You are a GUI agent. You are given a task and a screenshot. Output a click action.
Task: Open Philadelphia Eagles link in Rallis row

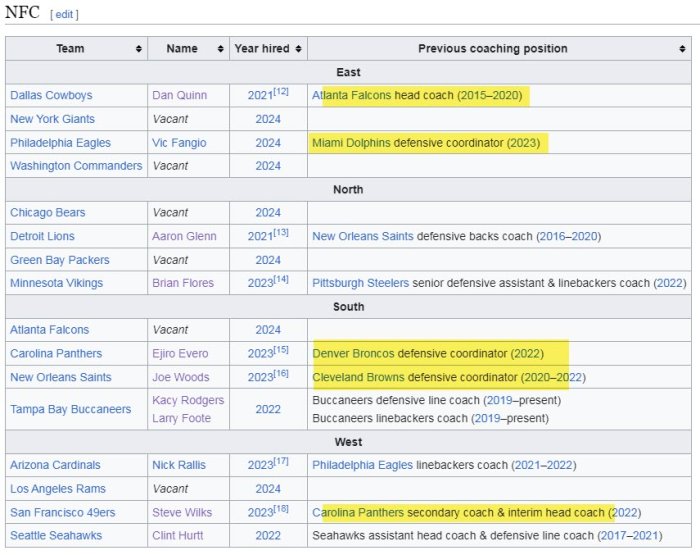click(362, 465)
